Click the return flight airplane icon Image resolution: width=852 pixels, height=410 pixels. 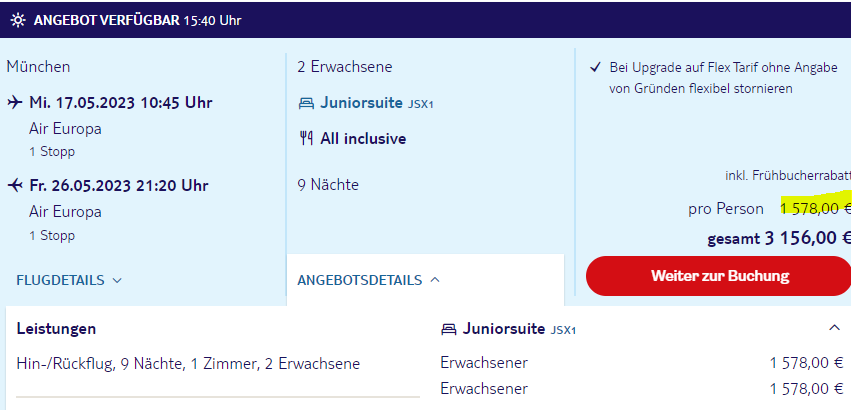point(14,185)
